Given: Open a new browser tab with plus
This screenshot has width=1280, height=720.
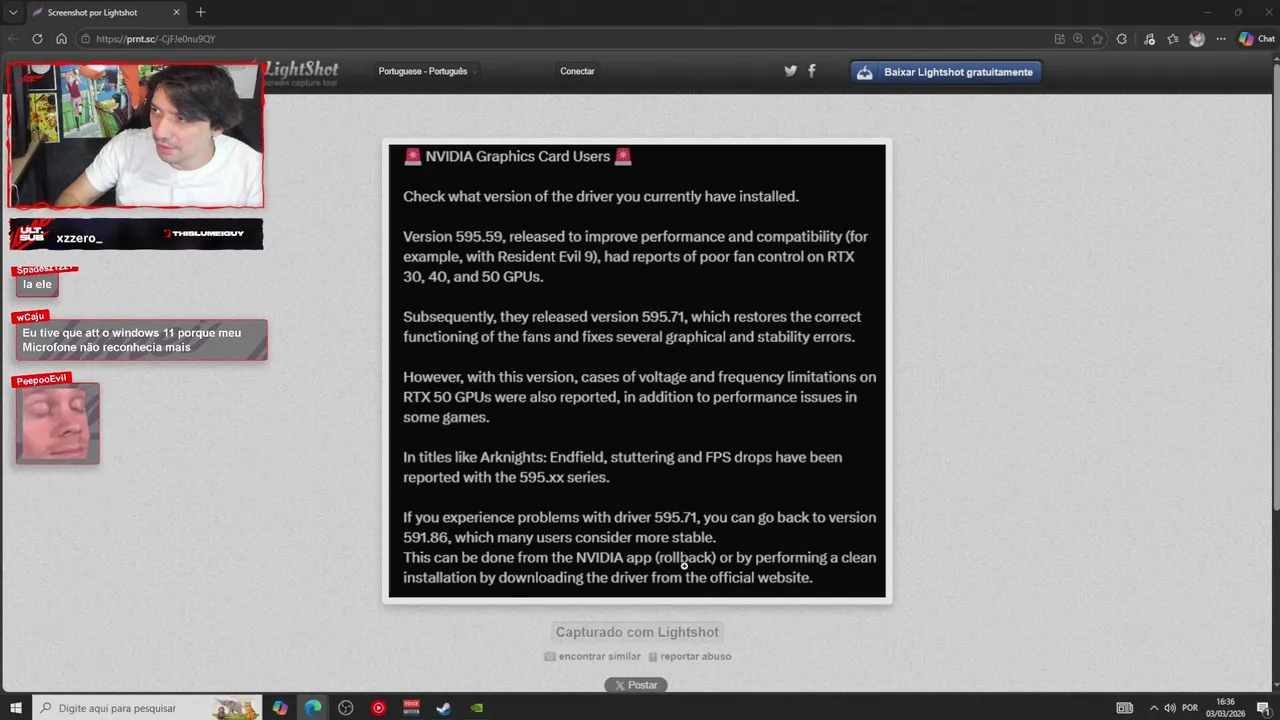Looking at the screenshot, I should point(200,12).
